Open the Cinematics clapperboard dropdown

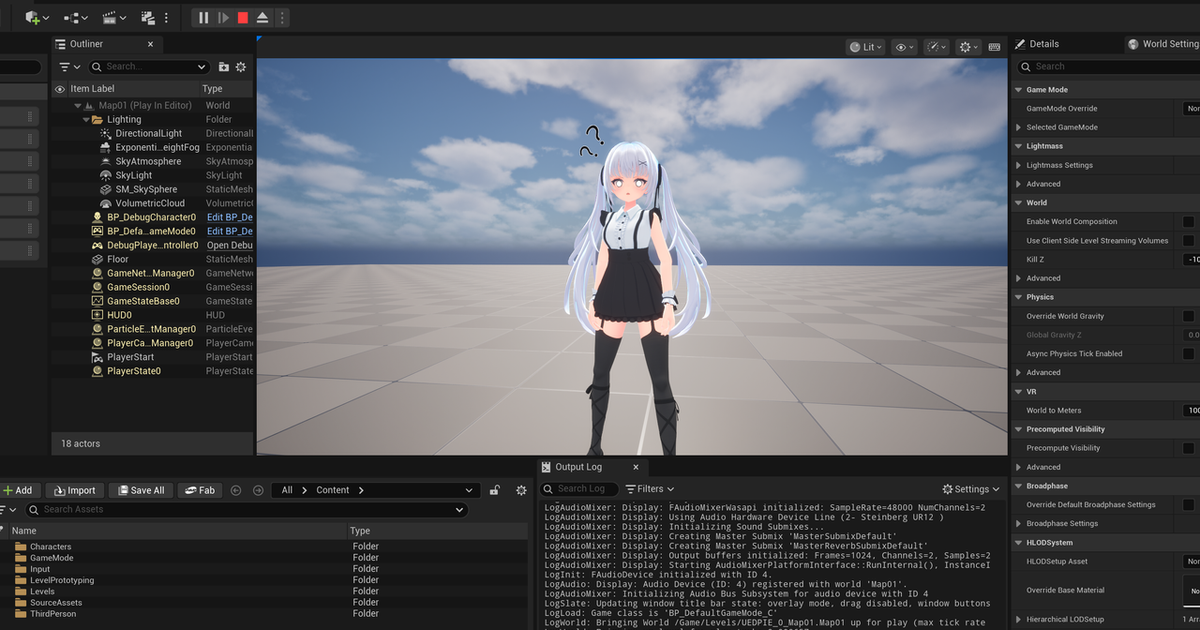(x=114, y=17)
